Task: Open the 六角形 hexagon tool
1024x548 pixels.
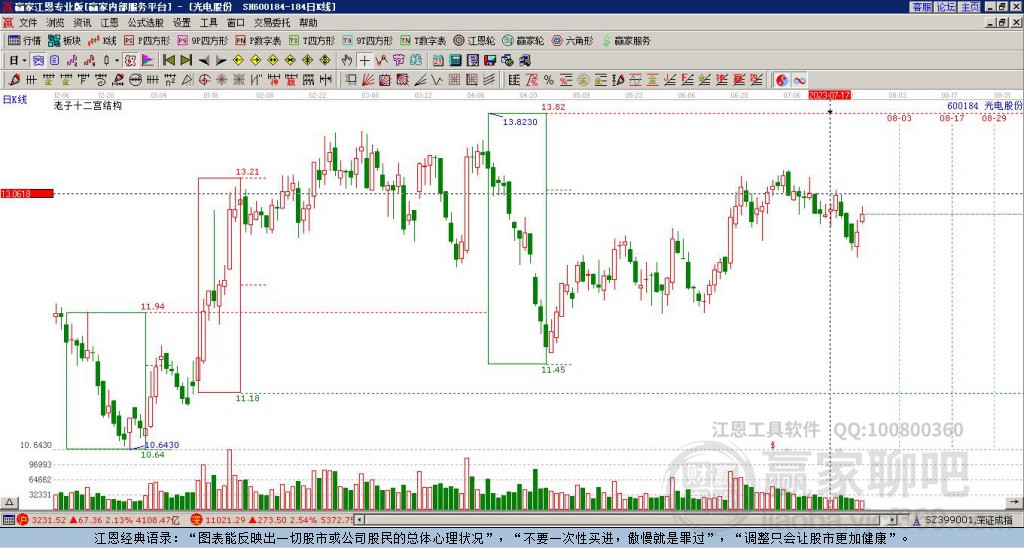Action: point(572,40)
